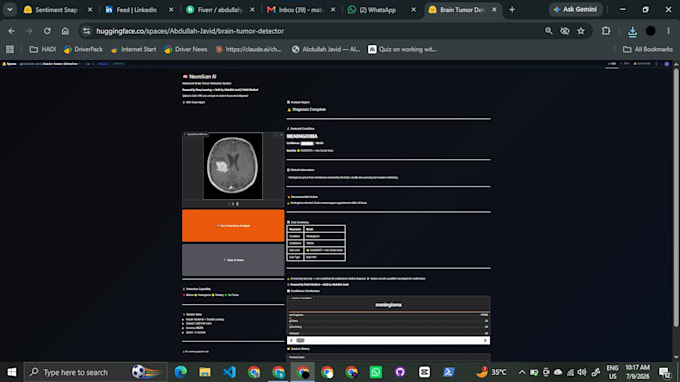Open the Quiz on working with bookmark

(402, 49)
